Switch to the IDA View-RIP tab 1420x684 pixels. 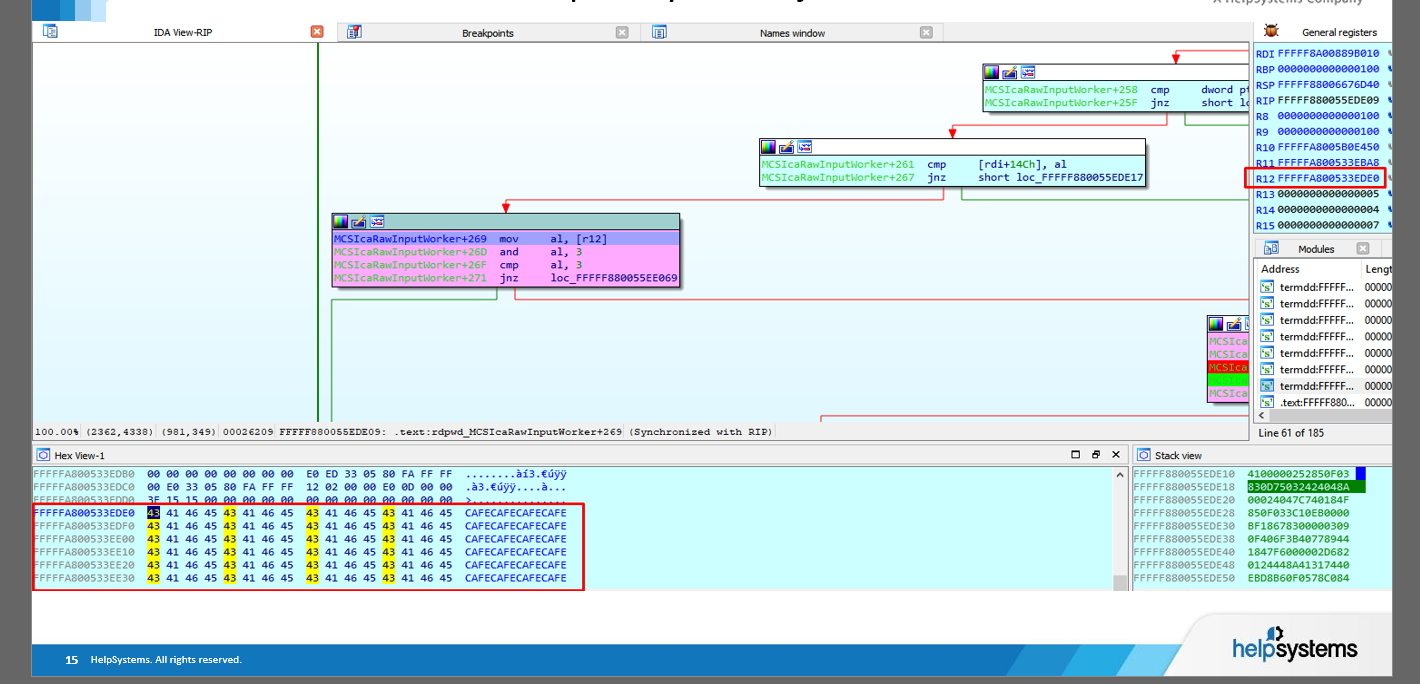182,33
